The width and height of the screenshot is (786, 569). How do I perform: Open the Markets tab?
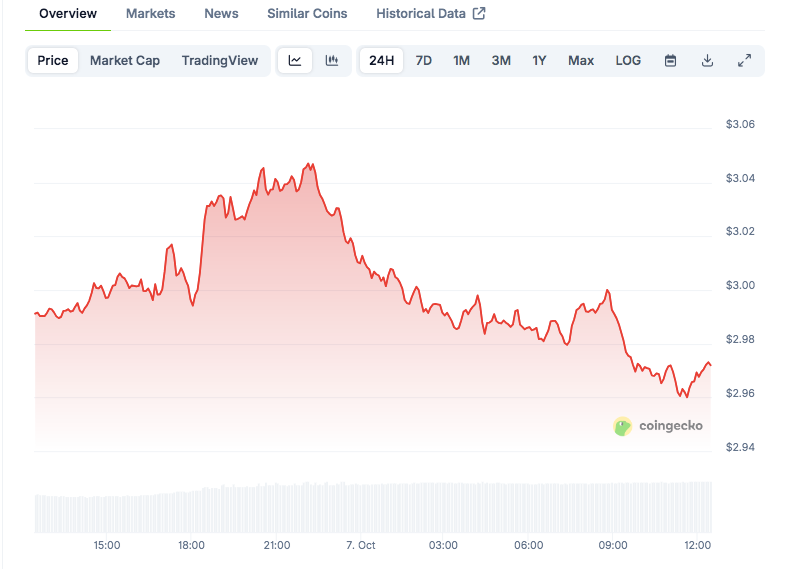[150, 14]
